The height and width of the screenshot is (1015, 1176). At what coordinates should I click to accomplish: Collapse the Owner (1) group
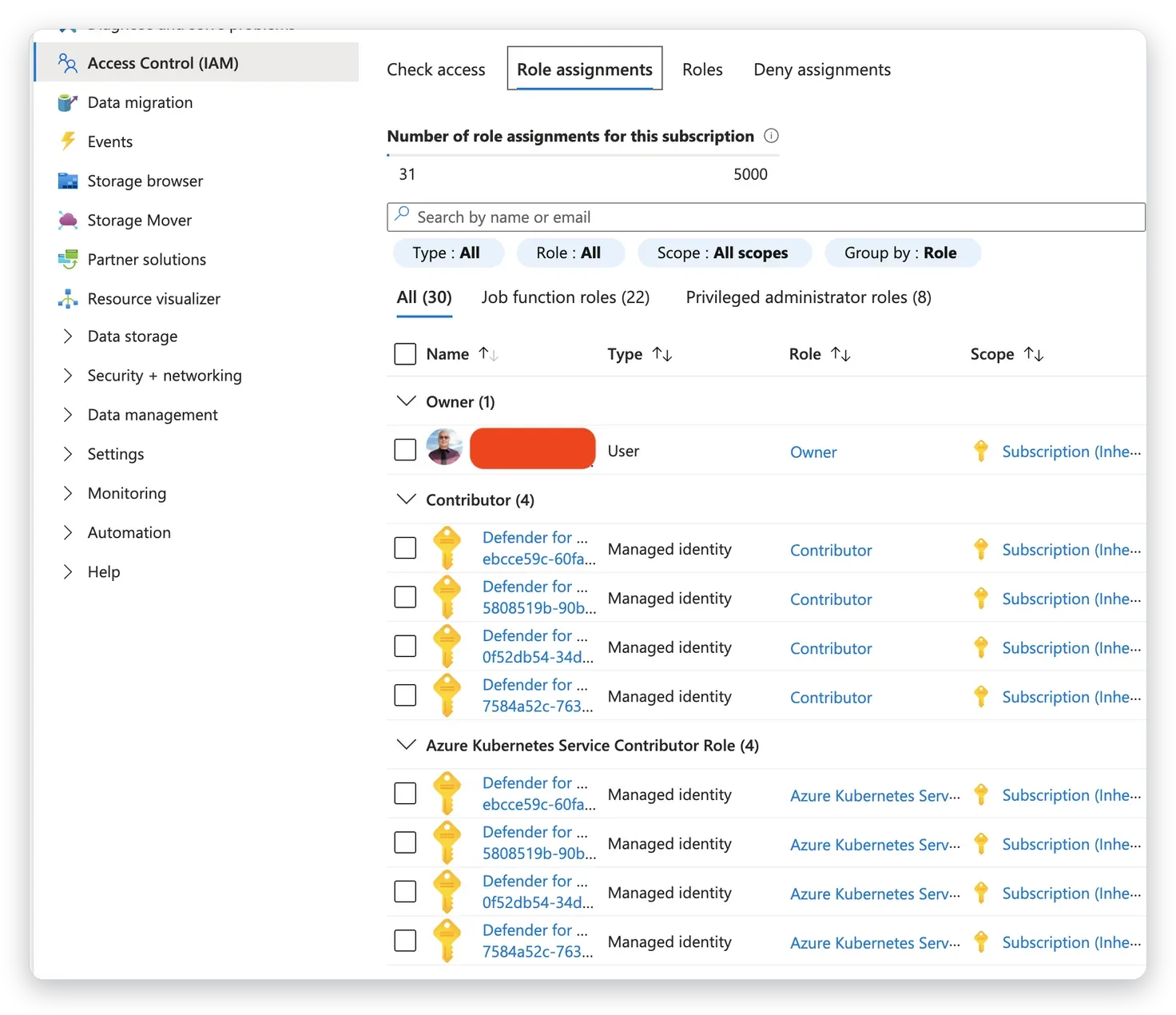tap(407, 401)
